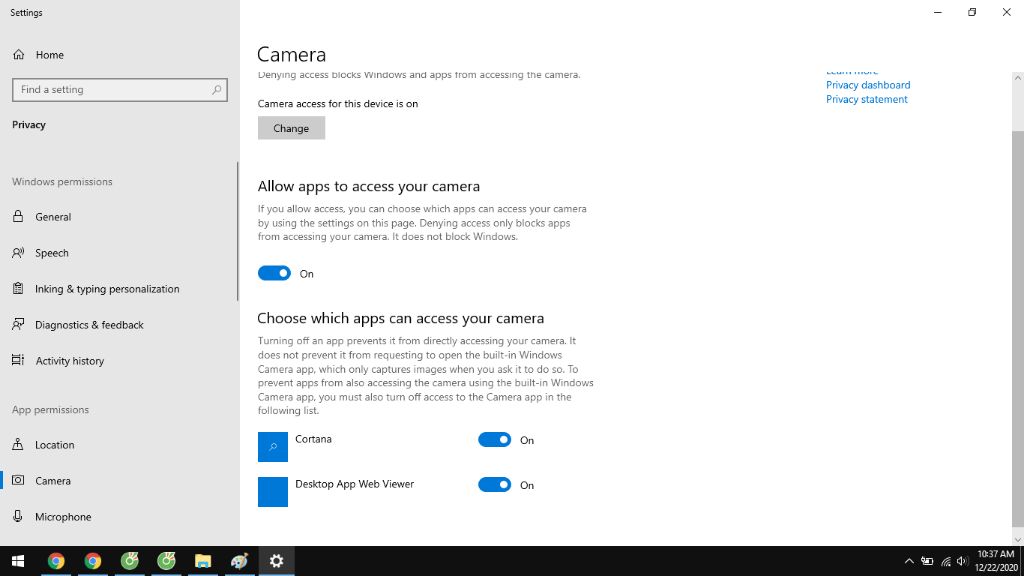Open General privacy settings lock icon
This screenshot has width=1024, height=576.
coord(18,216)
